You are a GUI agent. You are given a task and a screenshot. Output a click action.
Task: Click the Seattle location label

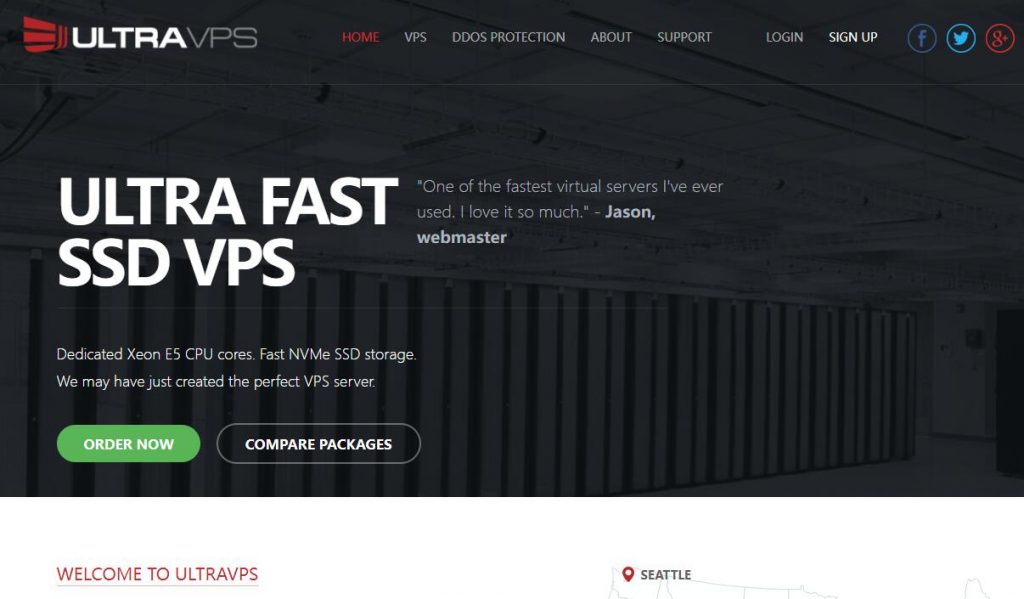(665, 575)
